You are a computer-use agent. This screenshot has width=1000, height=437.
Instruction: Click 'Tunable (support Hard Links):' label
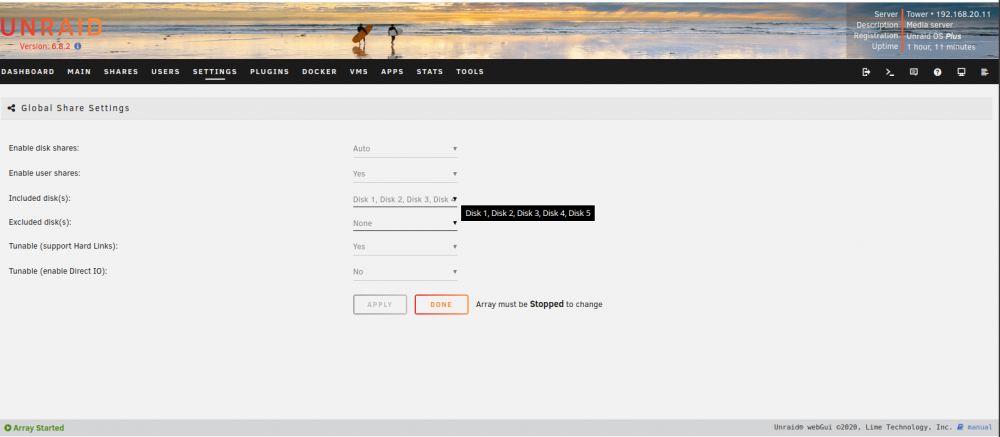(63, 246)
